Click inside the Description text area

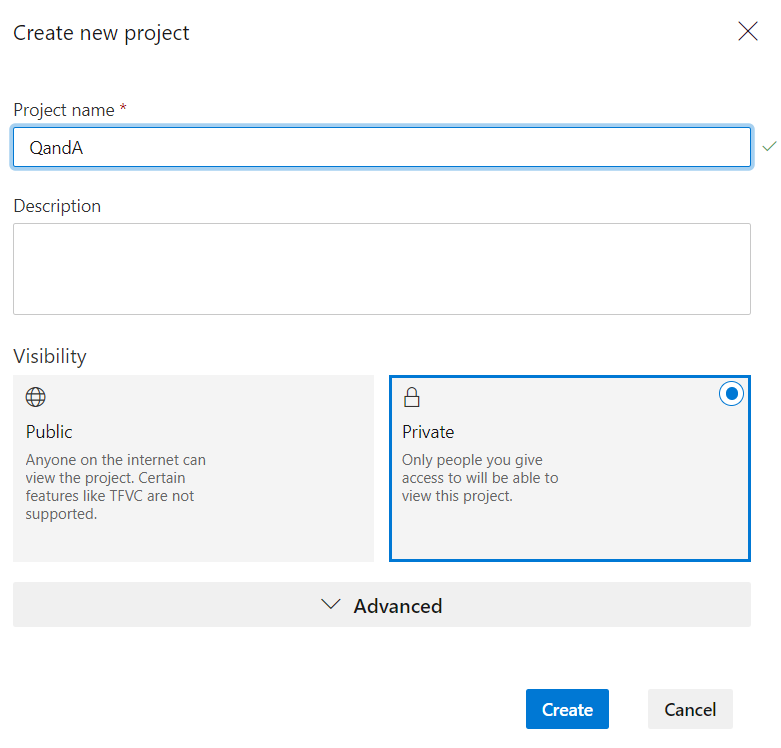click(381, 269)
